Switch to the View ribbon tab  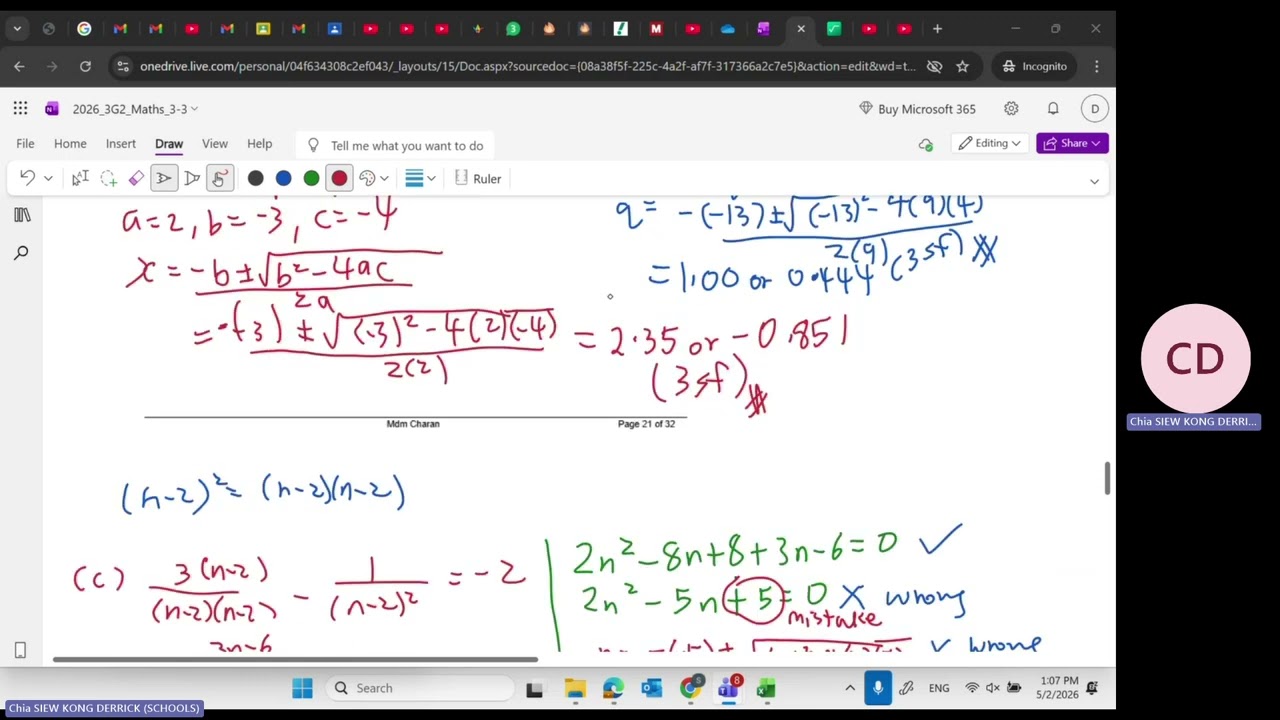215,144
